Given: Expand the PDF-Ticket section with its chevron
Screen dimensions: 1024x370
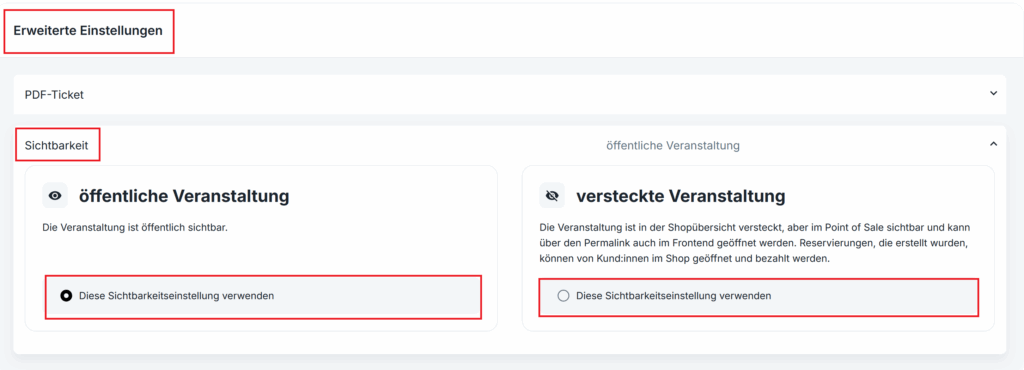Looking at the screenshot, I should 993,93.
